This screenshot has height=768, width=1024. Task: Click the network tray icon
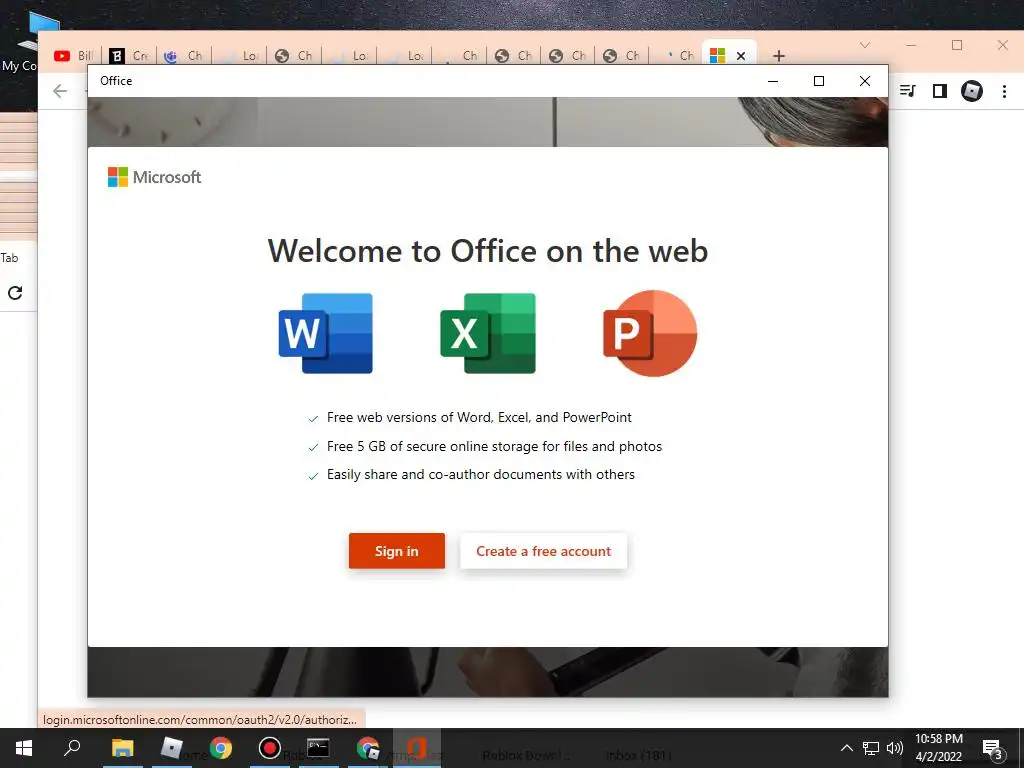click(871, 748)
